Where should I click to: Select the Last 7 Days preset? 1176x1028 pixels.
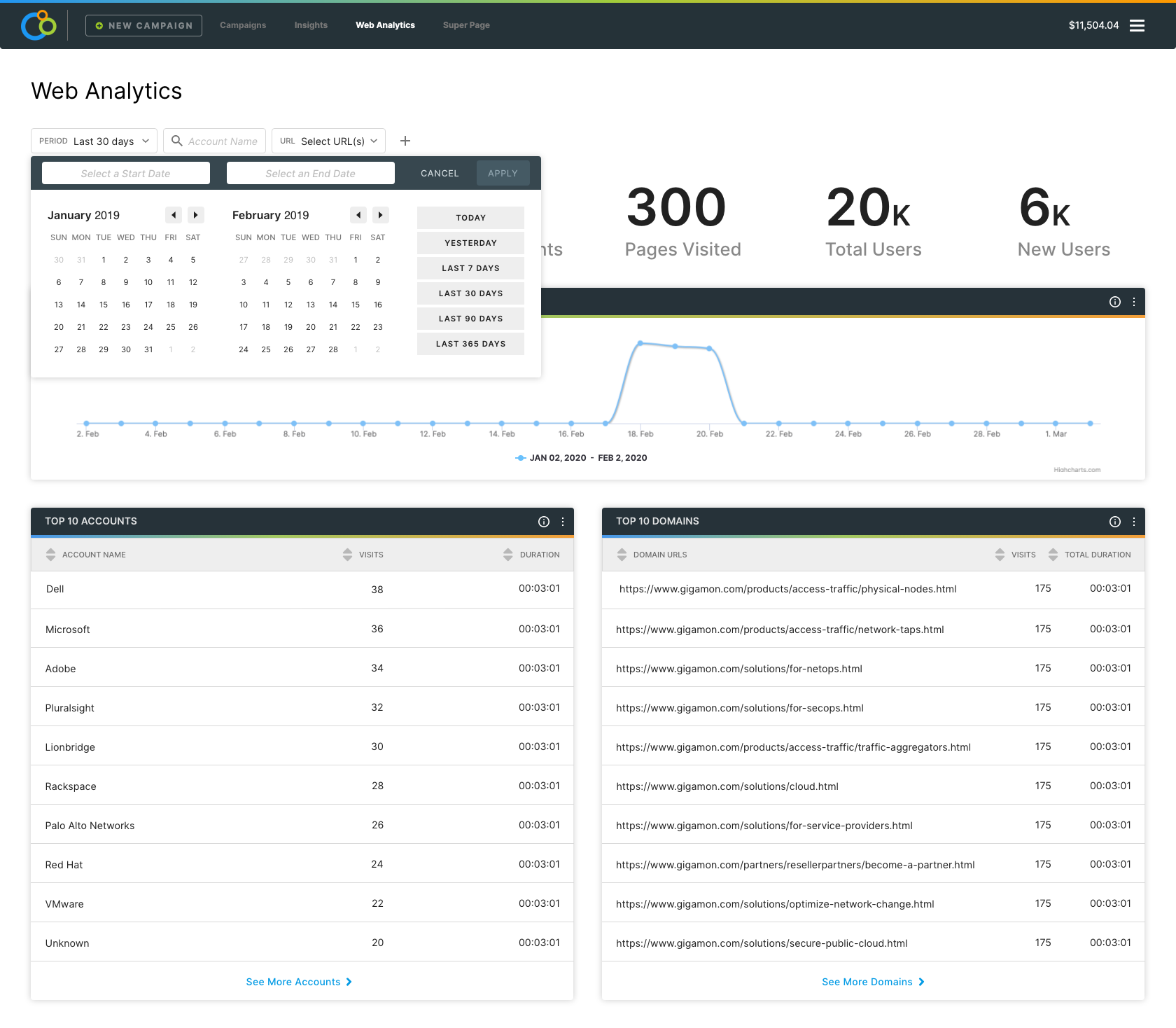(470, 268)
